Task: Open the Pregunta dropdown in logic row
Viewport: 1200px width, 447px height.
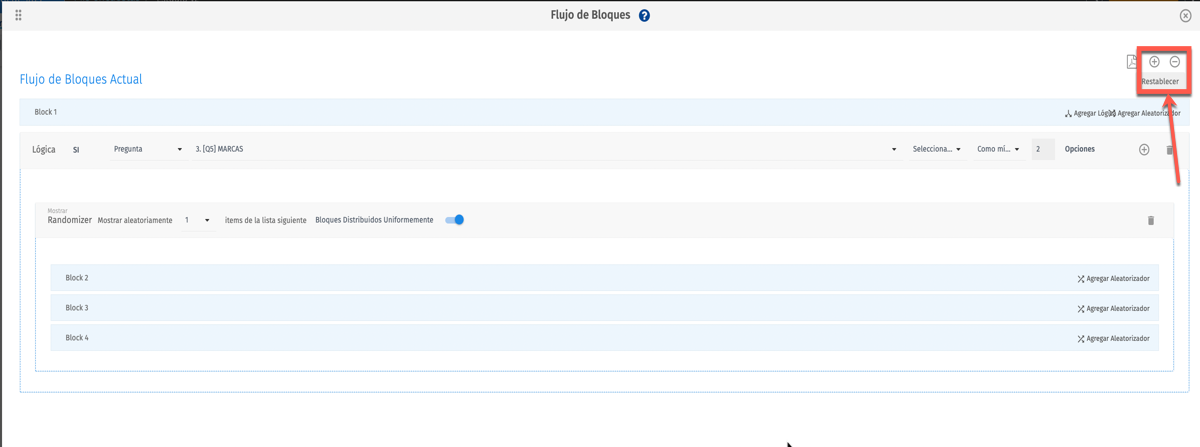Action: (148, 149)
